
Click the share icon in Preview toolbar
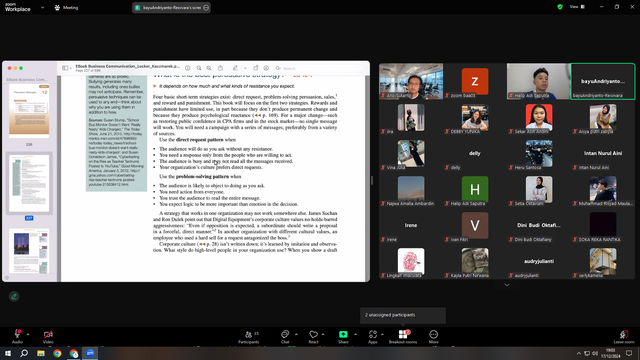pyautogui.click(x=220, y=68)
